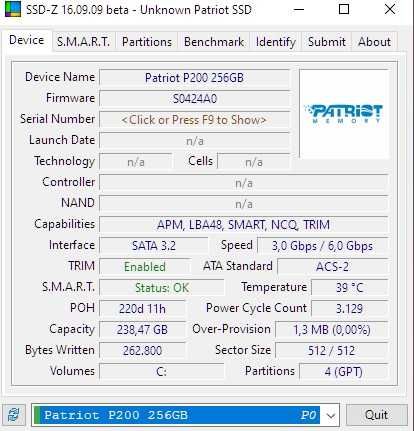Viewport: 414px width, 431px height.
Task: Click the Power Cycle Count label
Action: (256, 308)
